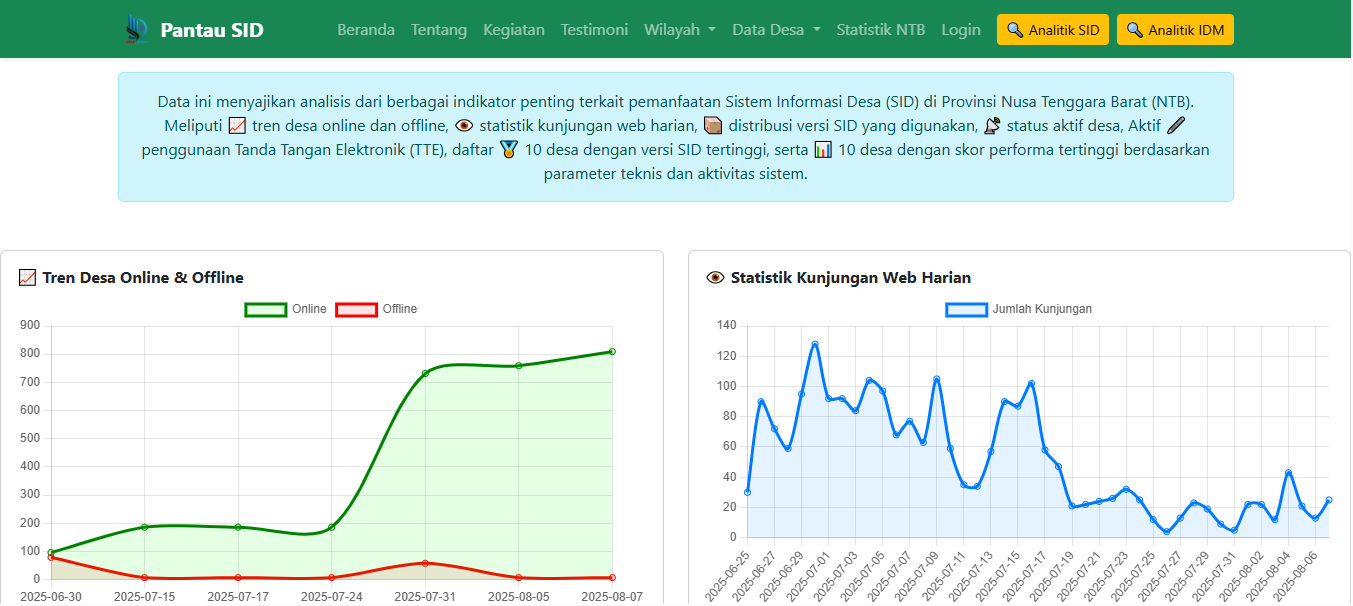This screenshot has height=606, width=1353.
Task: Click magnifier icon on Analitik IDM button
Action: [1135, 30]
